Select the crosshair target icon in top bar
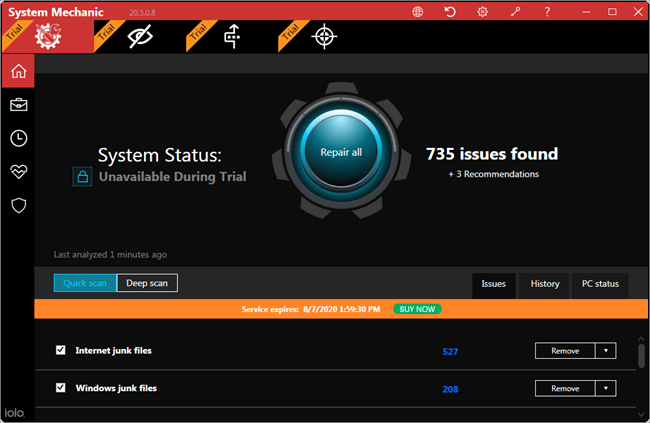 coord(324,36)
